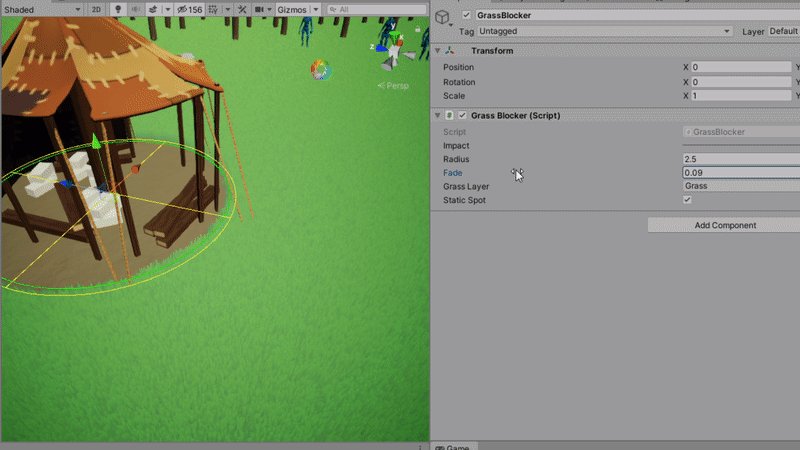Collapse the Transform component foldout
This screenshot has width=800, height=450.
pyautogui.click(x=437, y=51)
